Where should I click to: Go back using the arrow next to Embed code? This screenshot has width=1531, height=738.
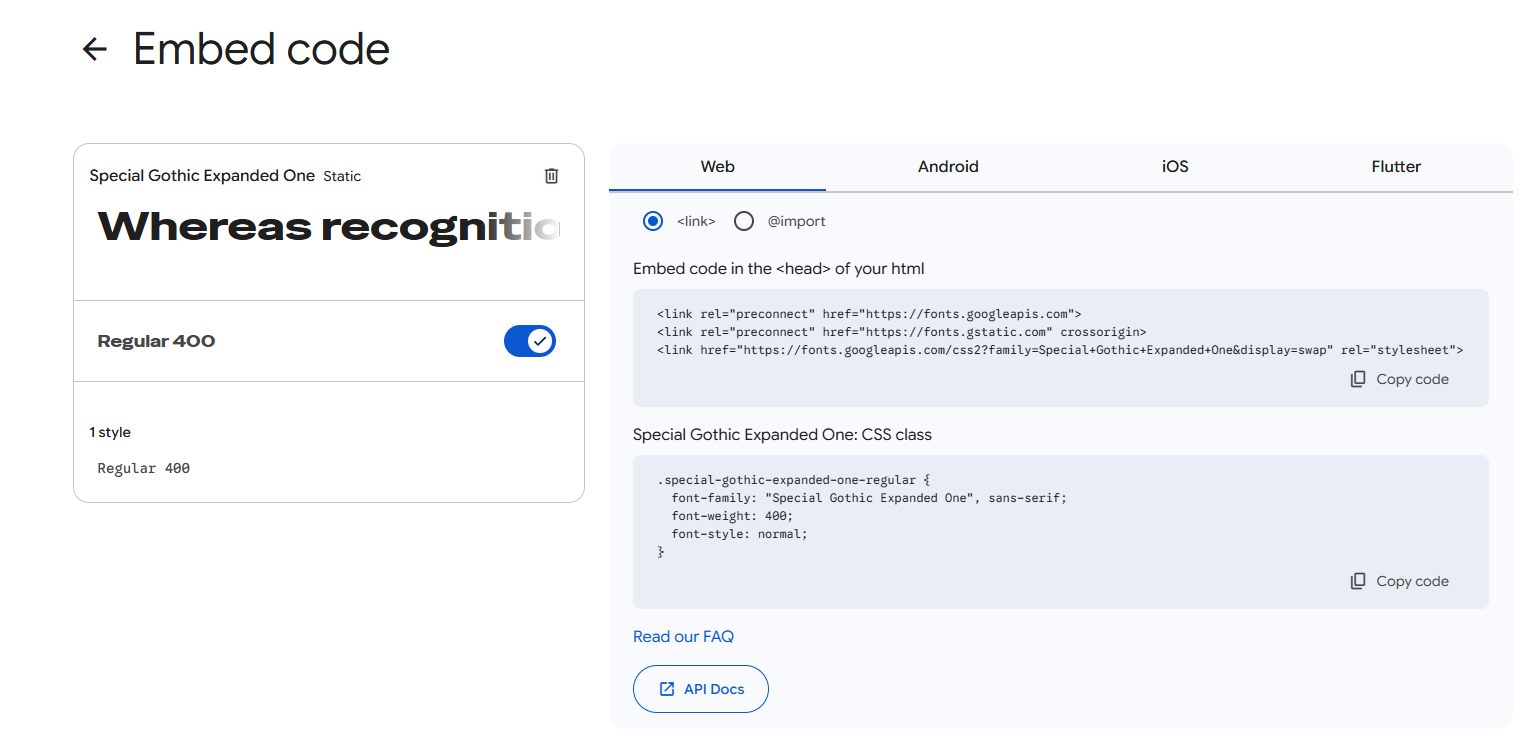coord(95,49)
